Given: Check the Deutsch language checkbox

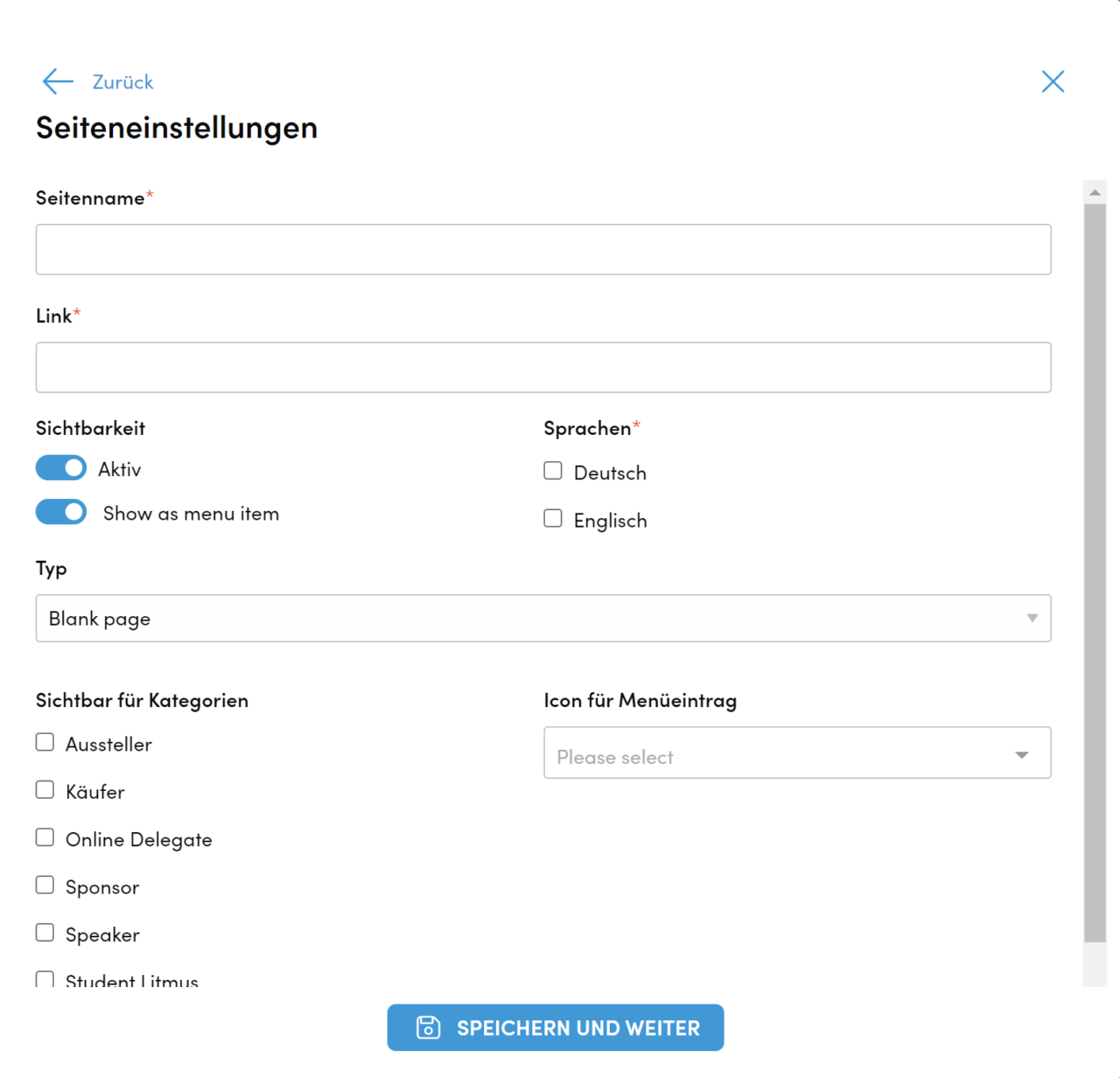Looking at the screenshot, I should (x=553, y=471).
